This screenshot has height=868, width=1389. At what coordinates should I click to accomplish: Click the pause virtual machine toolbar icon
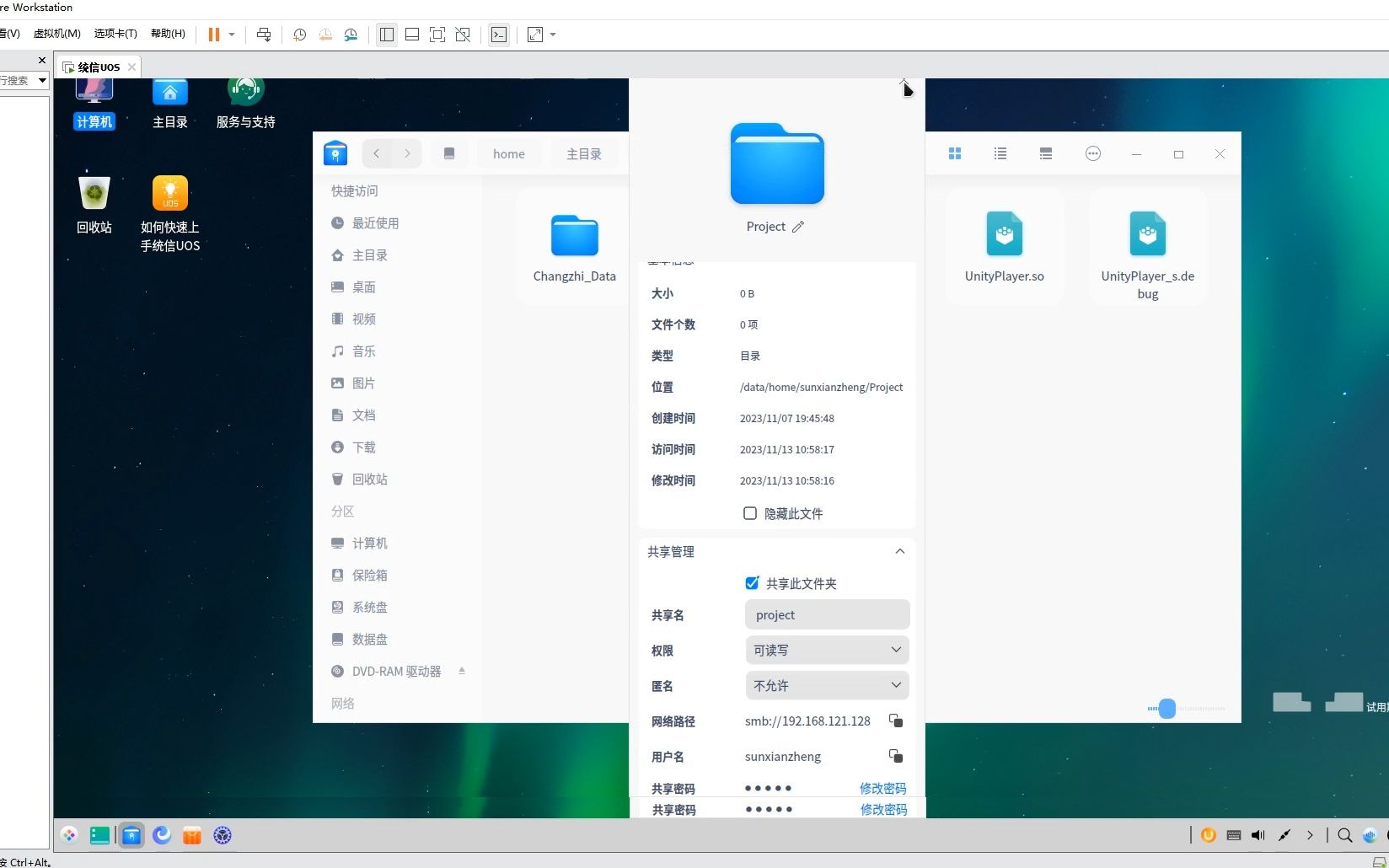click(x=213, y=35)
